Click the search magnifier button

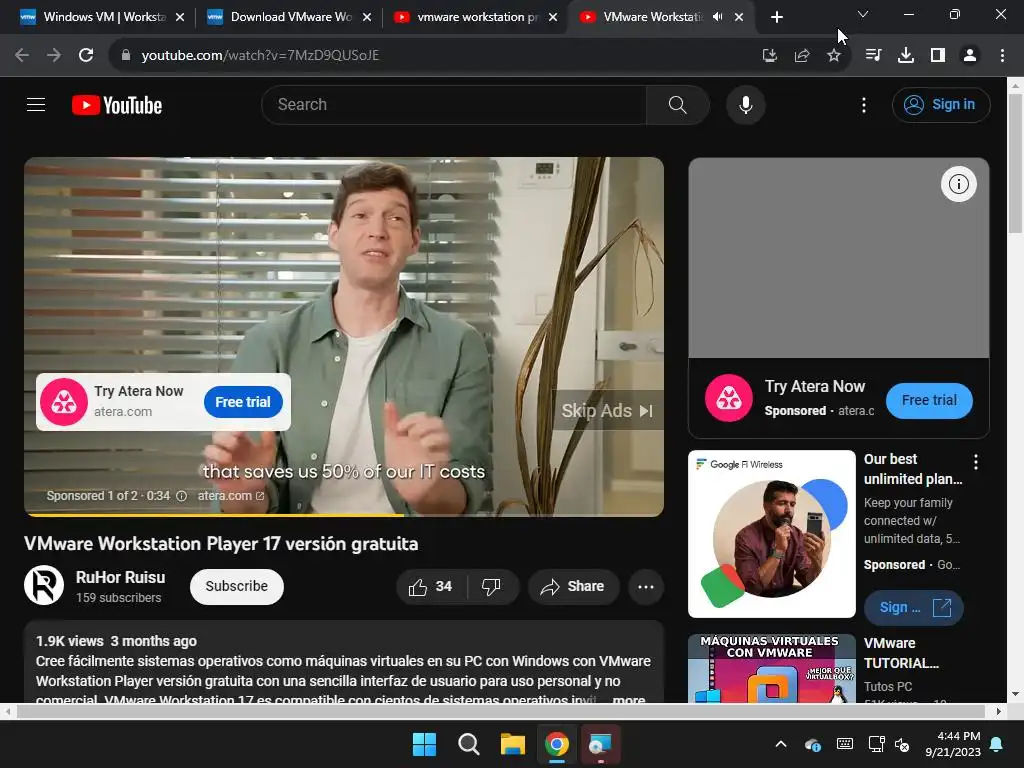coord(677,104)
